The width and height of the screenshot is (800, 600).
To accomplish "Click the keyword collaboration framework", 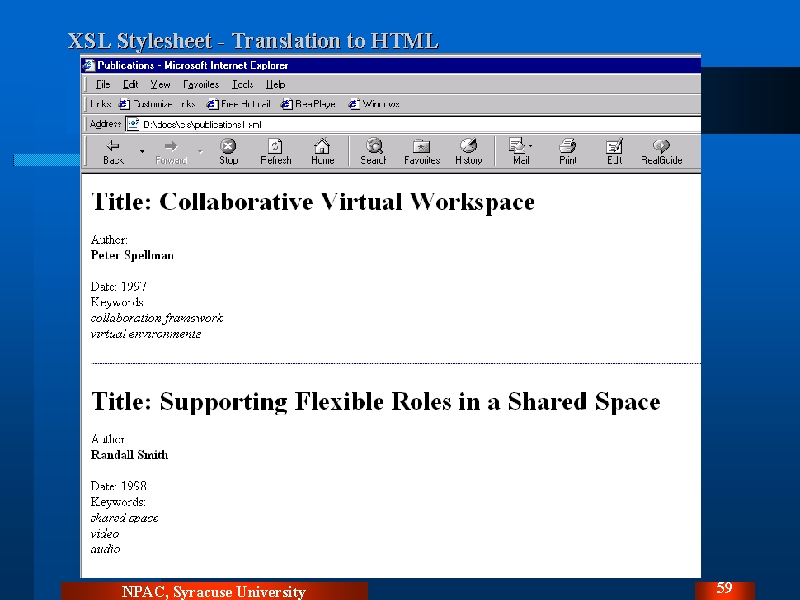I will [157, 318].
